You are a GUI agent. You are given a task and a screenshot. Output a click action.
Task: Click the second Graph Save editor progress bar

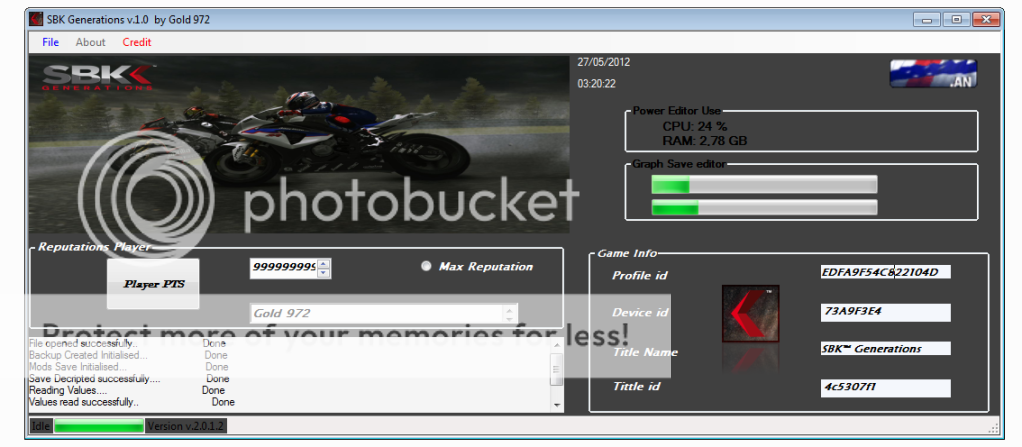[x=764, y=207]
